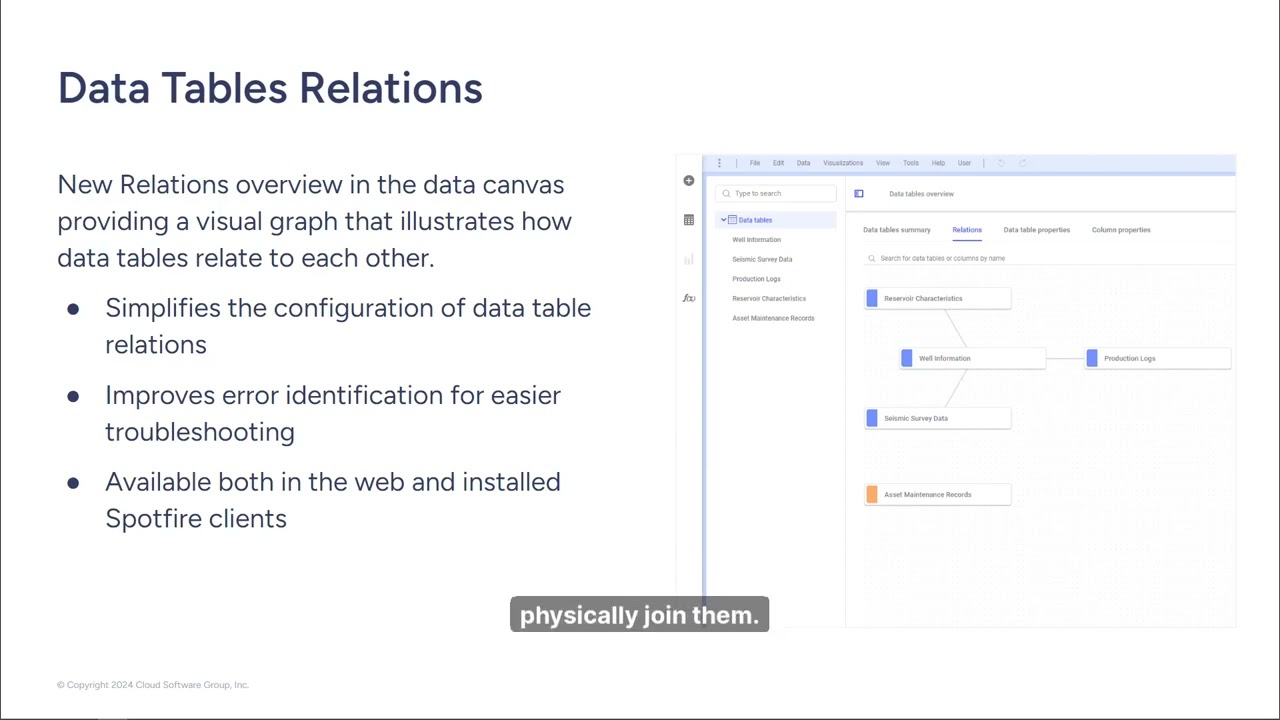This screenshot has height=720, width=1280.
Task: Open the Data table properties tab
Action: 1036,230
